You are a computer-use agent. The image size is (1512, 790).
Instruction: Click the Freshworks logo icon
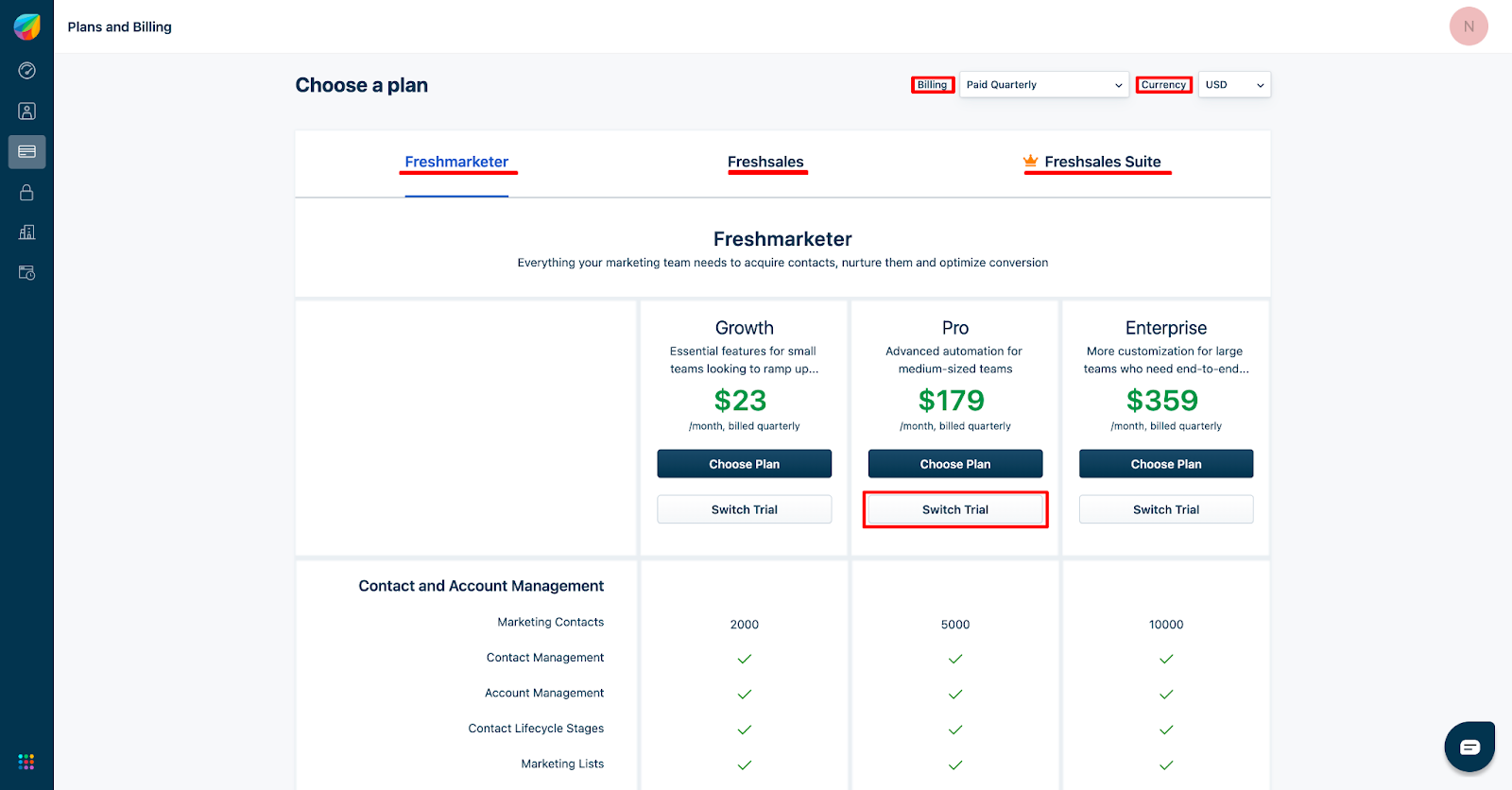point(26,26)
